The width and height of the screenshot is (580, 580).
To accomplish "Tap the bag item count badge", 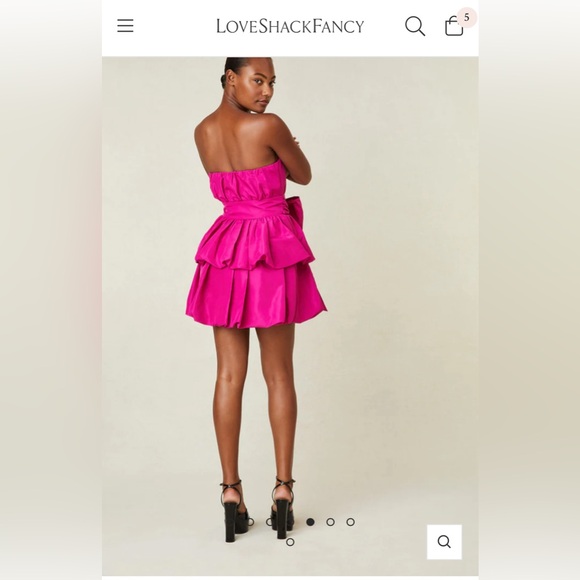I will pos(467,17).
